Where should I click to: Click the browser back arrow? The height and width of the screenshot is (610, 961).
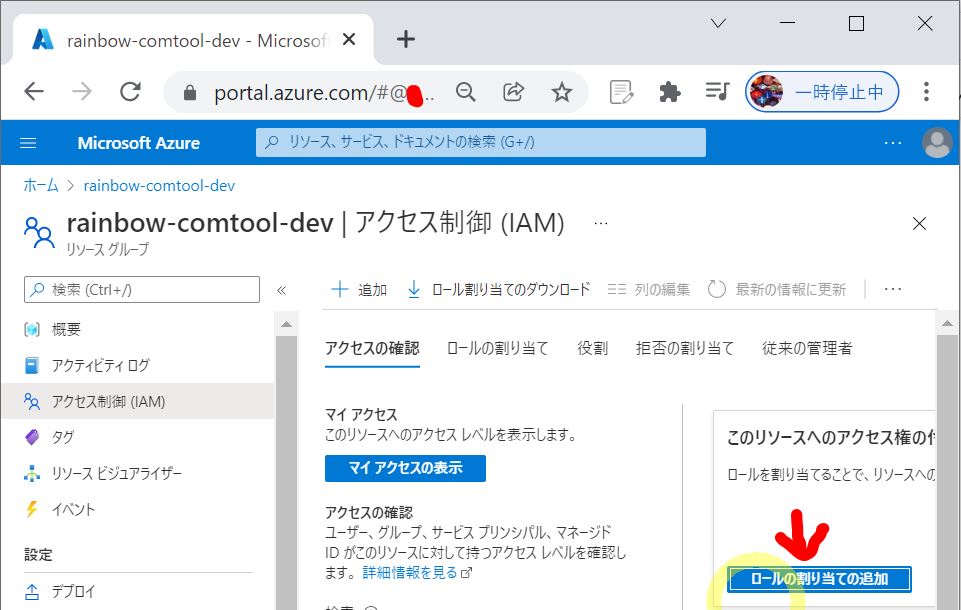[x=34, y=92]
